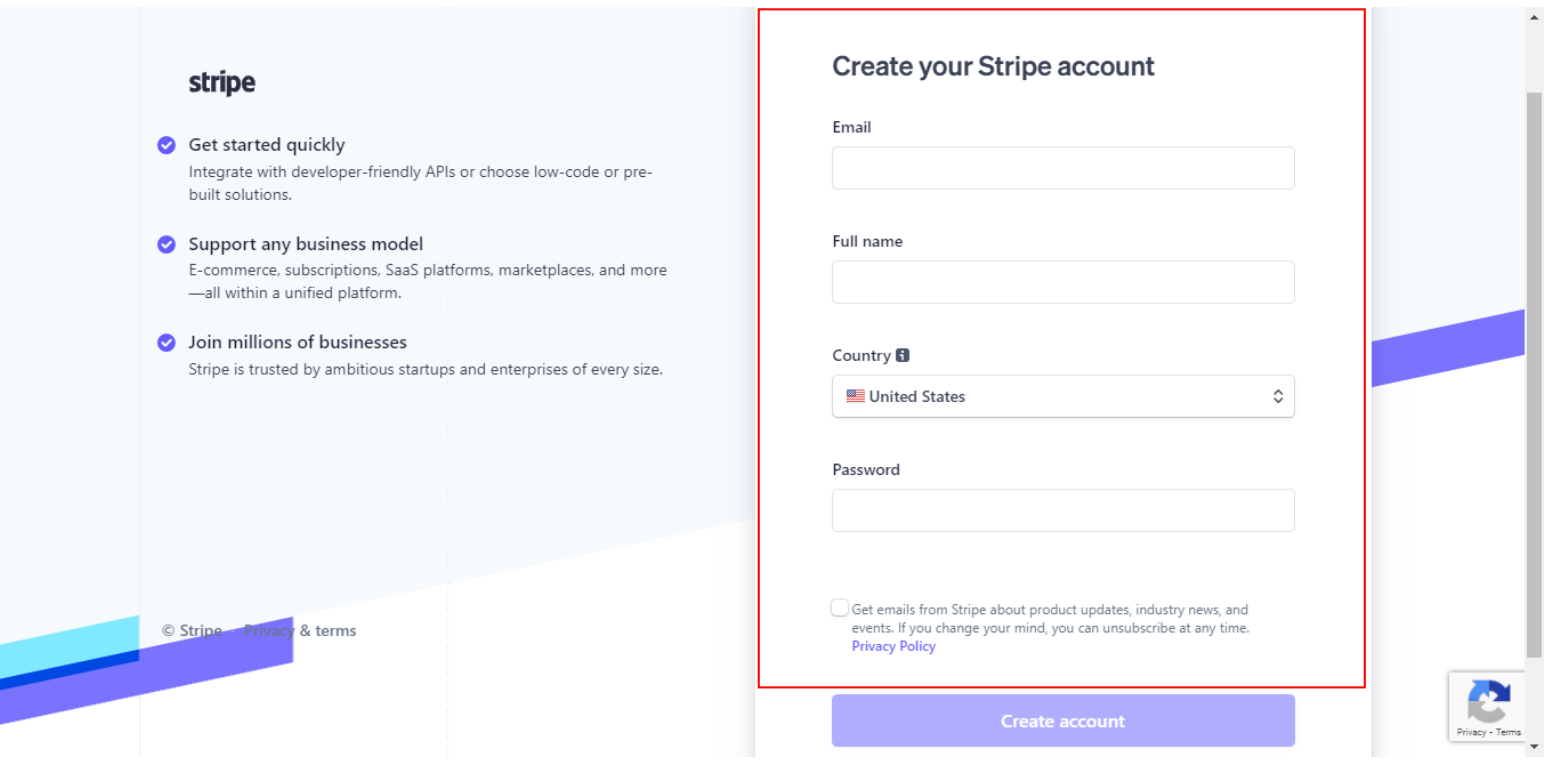Click Privacy - Terms under the reCAPTCHA badge
Viewport: 1544px width, 776px height.
tap(1489, 731)
